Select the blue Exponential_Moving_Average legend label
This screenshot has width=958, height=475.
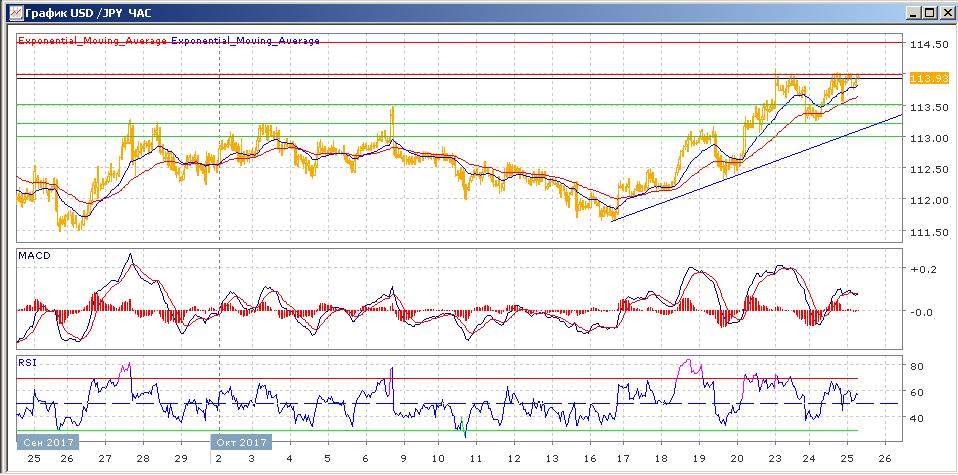click(246, 41)
